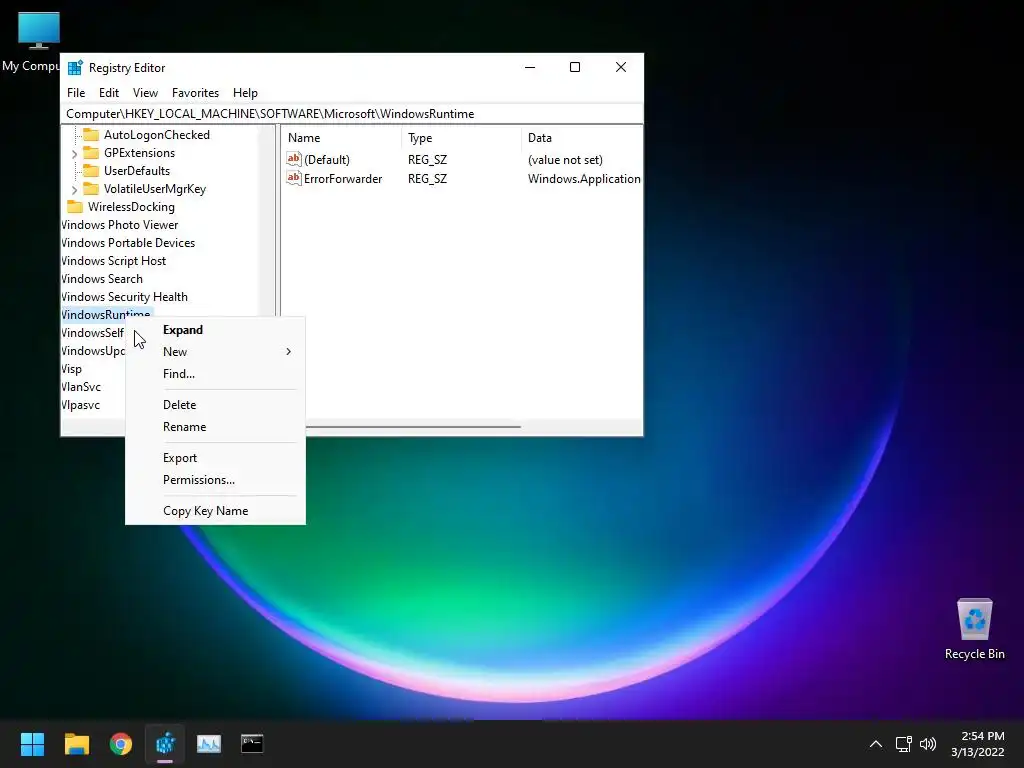Select the Wlpasvc key

click(80, 405)
